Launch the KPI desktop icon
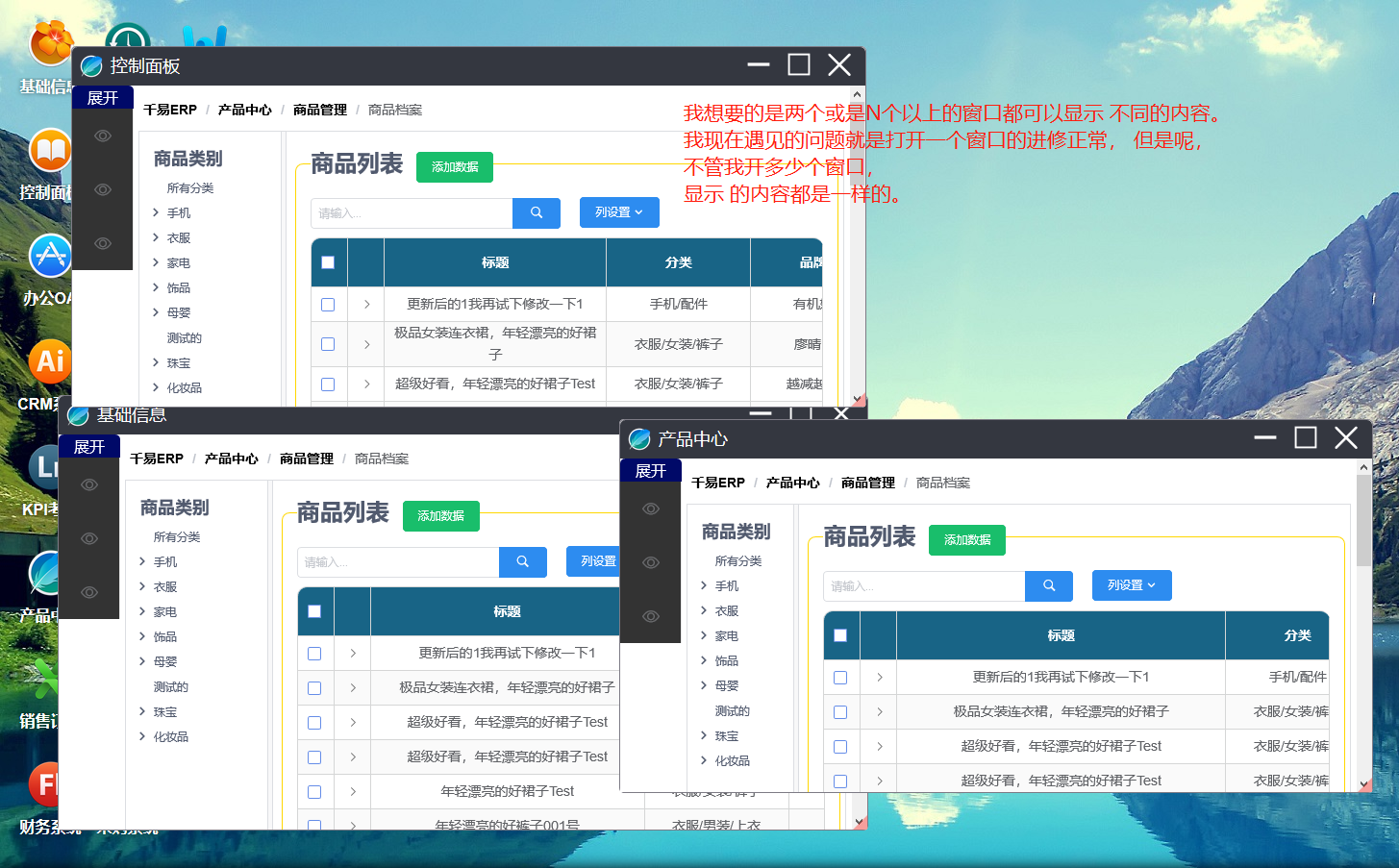This screenshot has height=868, width=1399. pos(44,468)
